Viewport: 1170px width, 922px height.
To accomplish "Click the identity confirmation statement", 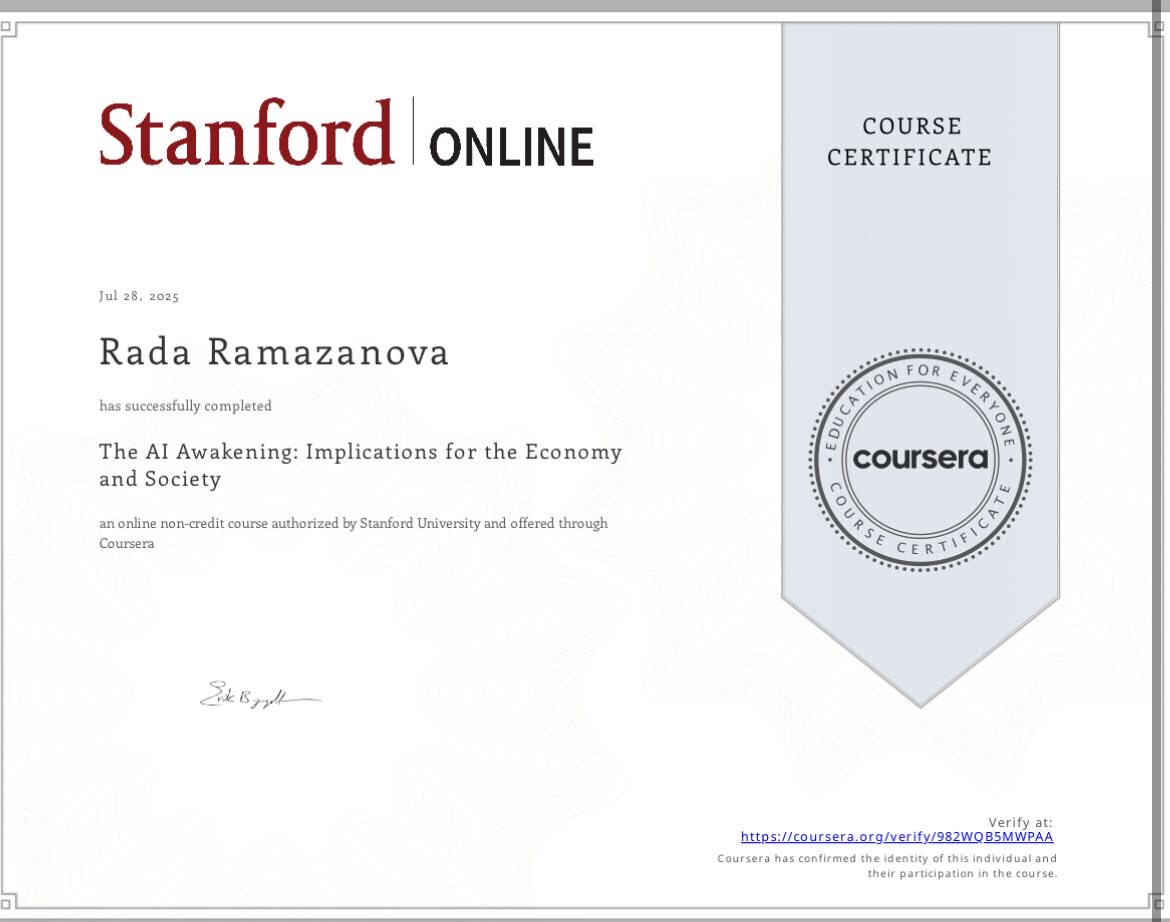I will click(x=887, y=866).
